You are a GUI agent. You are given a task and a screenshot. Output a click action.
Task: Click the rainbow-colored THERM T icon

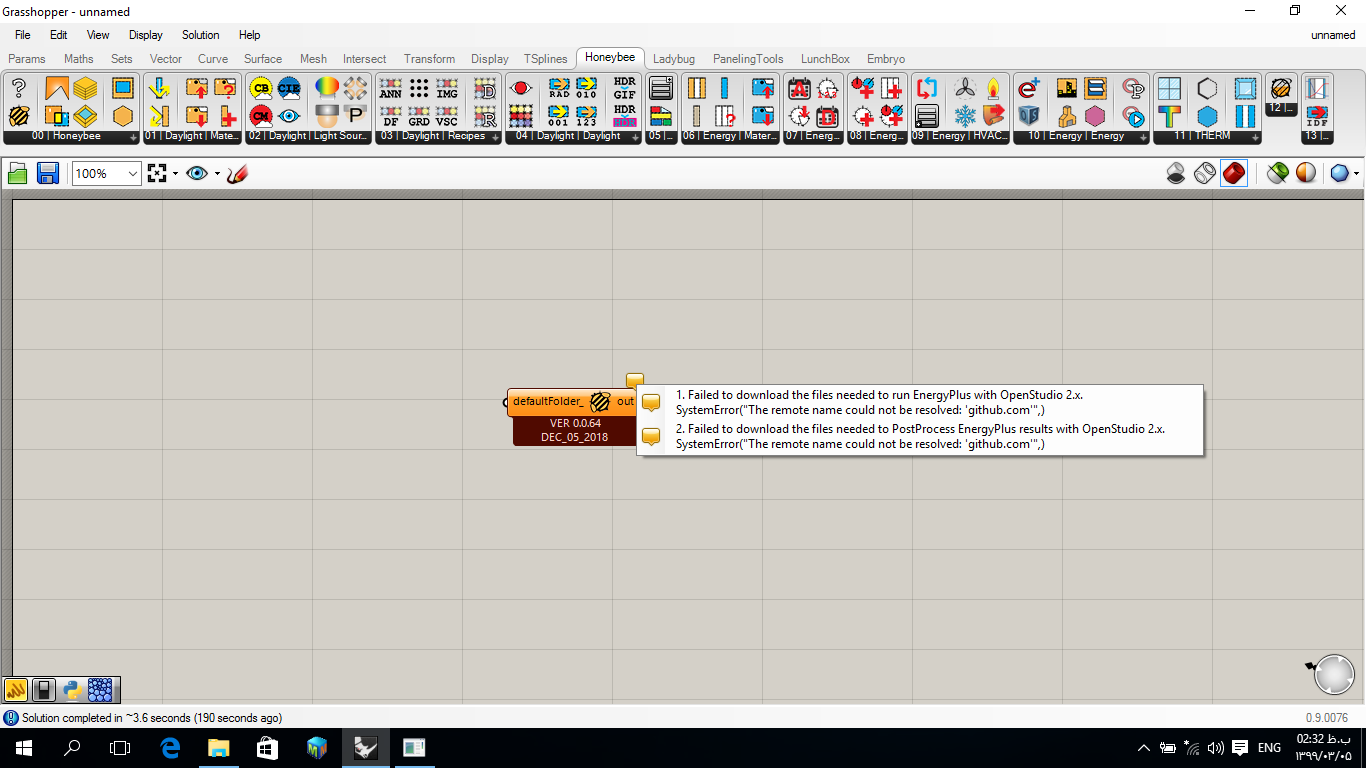[x=1169, y=116]
